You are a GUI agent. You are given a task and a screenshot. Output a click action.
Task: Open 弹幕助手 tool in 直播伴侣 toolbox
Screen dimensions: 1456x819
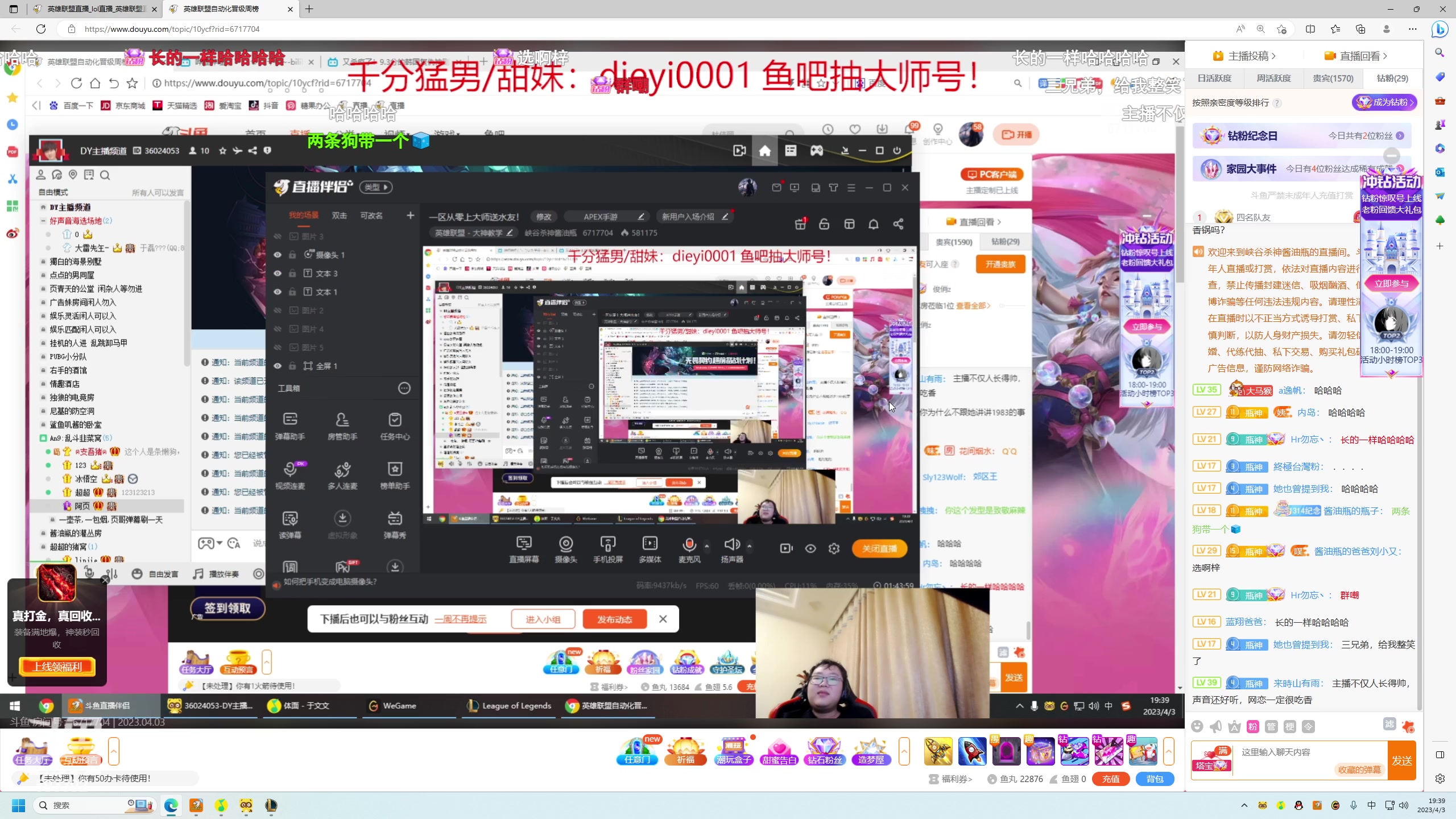(290, 426)
